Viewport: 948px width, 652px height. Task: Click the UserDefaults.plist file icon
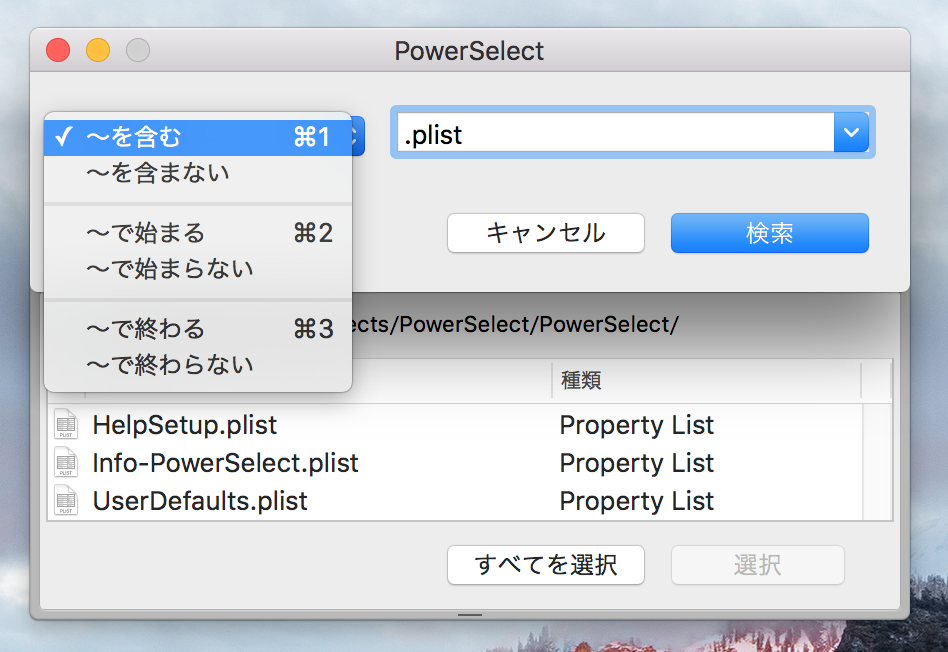(x=66, y=500)
